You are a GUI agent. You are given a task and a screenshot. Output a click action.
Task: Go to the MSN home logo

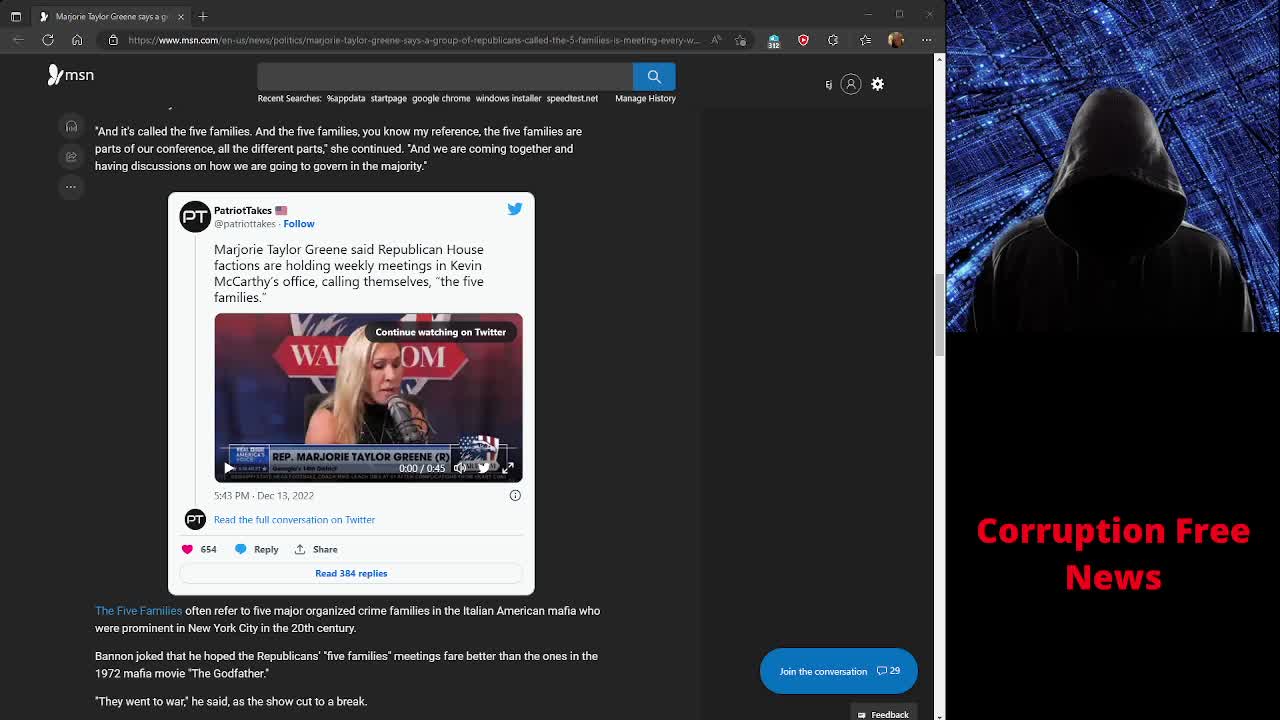click(71, 75)
